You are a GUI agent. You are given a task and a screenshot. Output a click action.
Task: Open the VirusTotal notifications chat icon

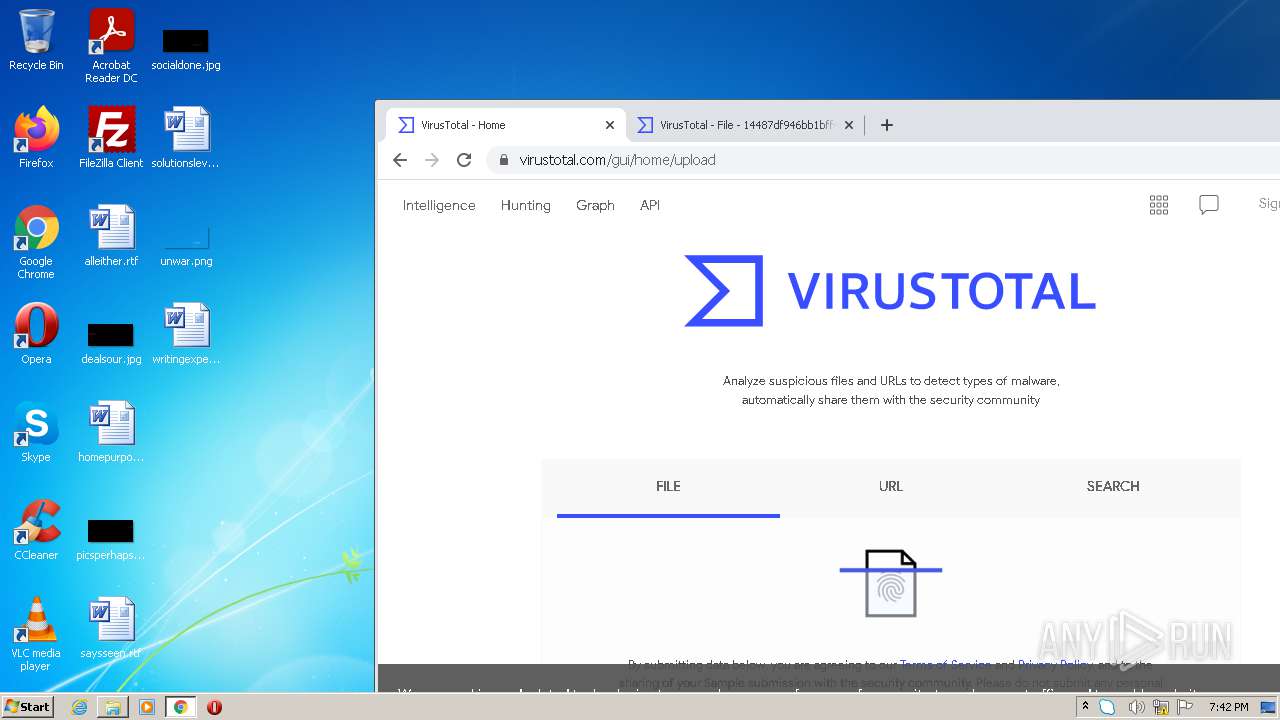[1209, 205]
